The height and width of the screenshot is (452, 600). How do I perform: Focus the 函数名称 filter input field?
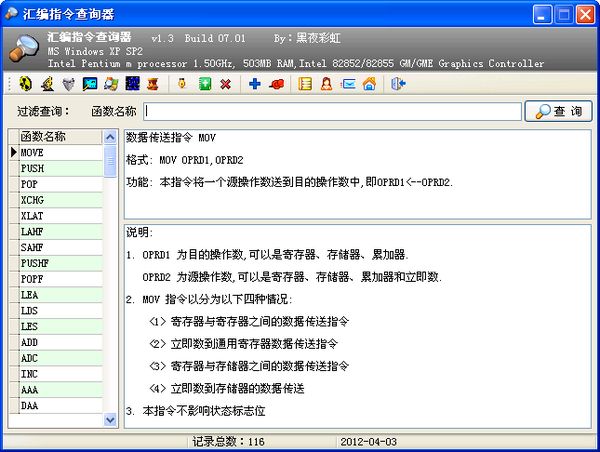333,111
